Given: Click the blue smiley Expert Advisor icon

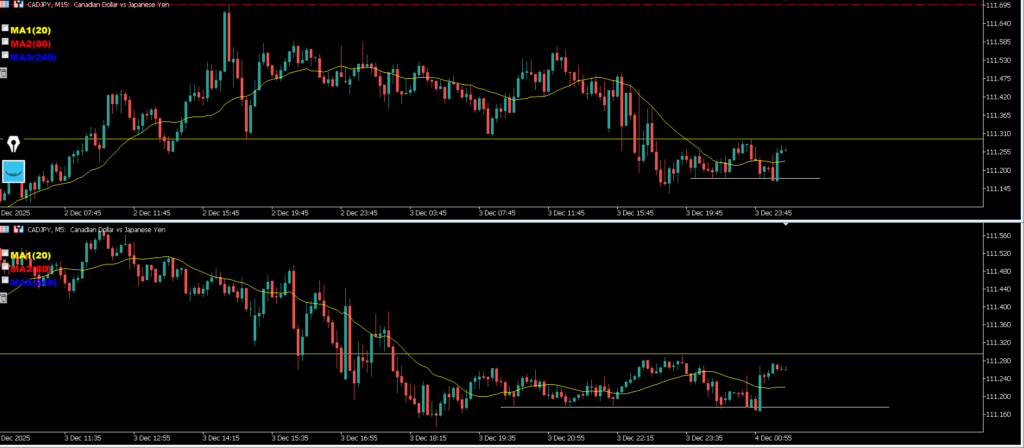Looking at the screenshot, I should (14, 171).
